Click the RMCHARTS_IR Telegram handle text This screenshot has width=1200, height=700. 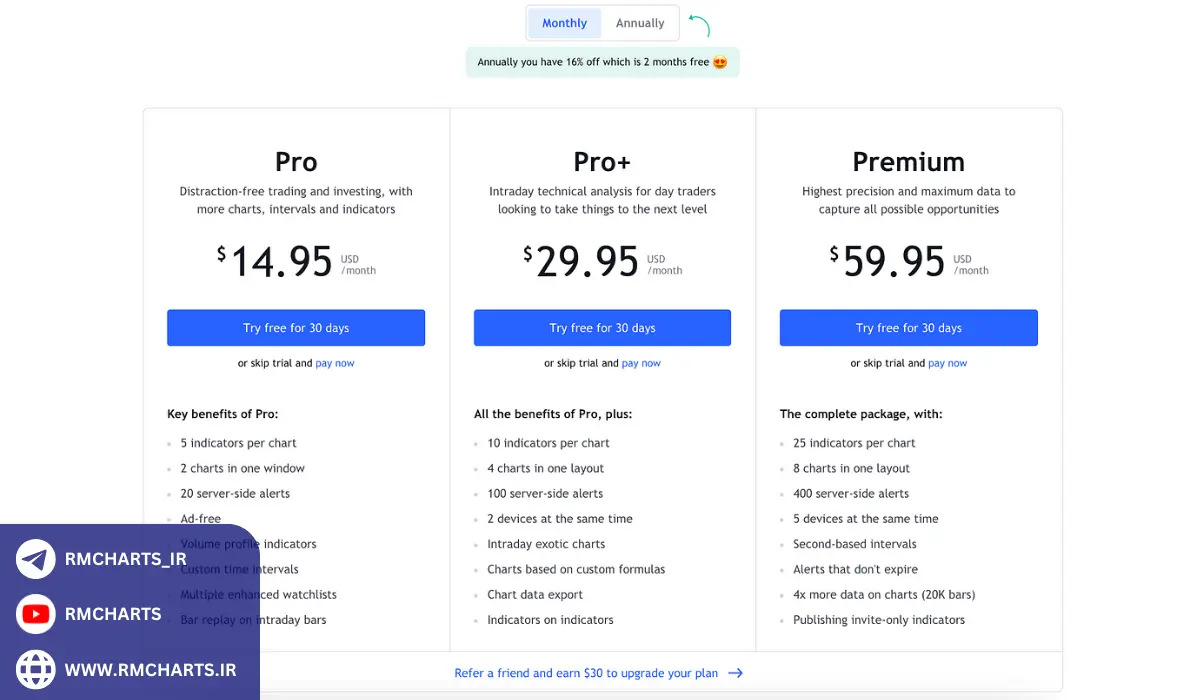[x=126, y=560]
